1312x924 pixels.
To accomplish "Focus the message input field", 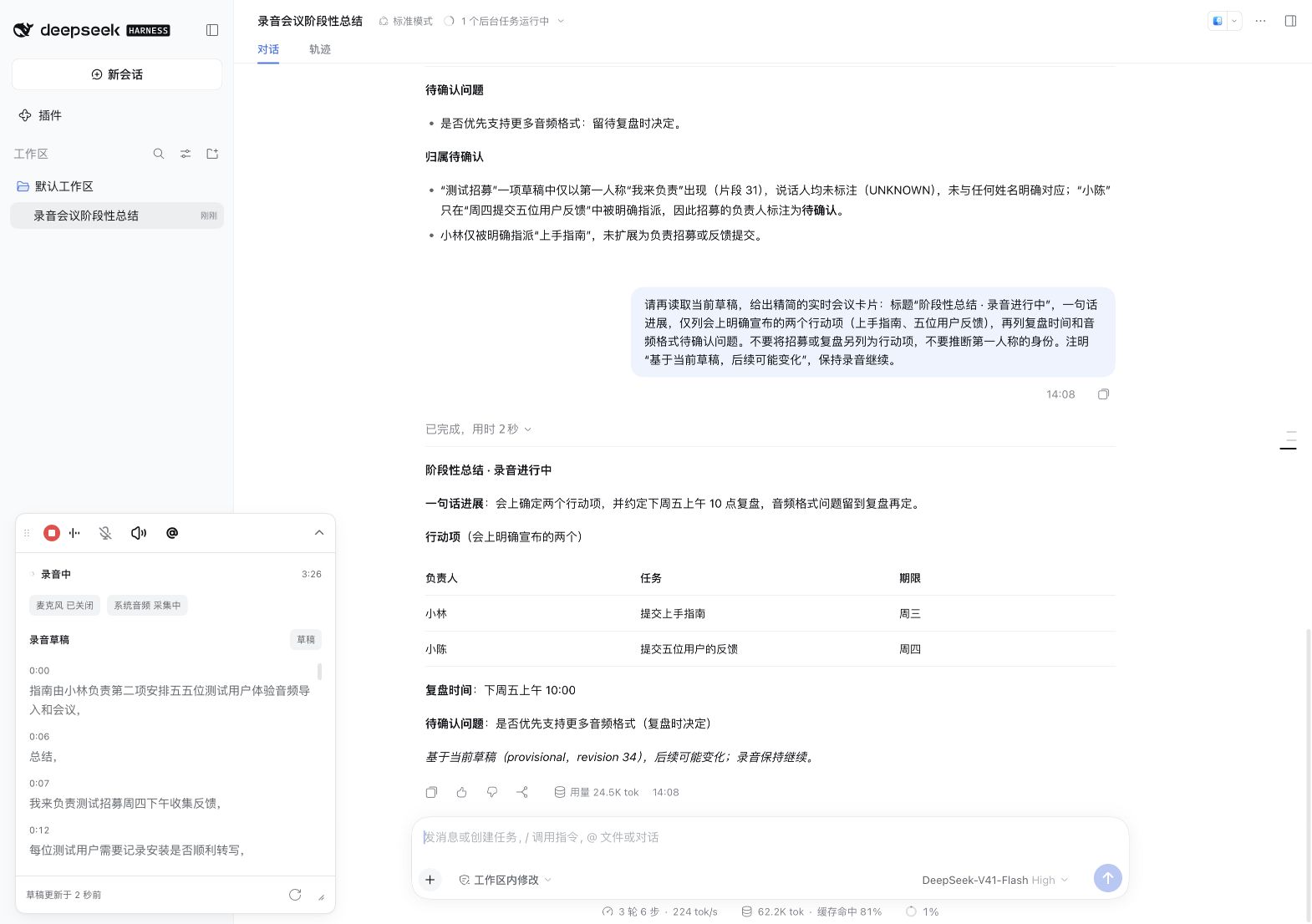I will [x=770, y=837].
